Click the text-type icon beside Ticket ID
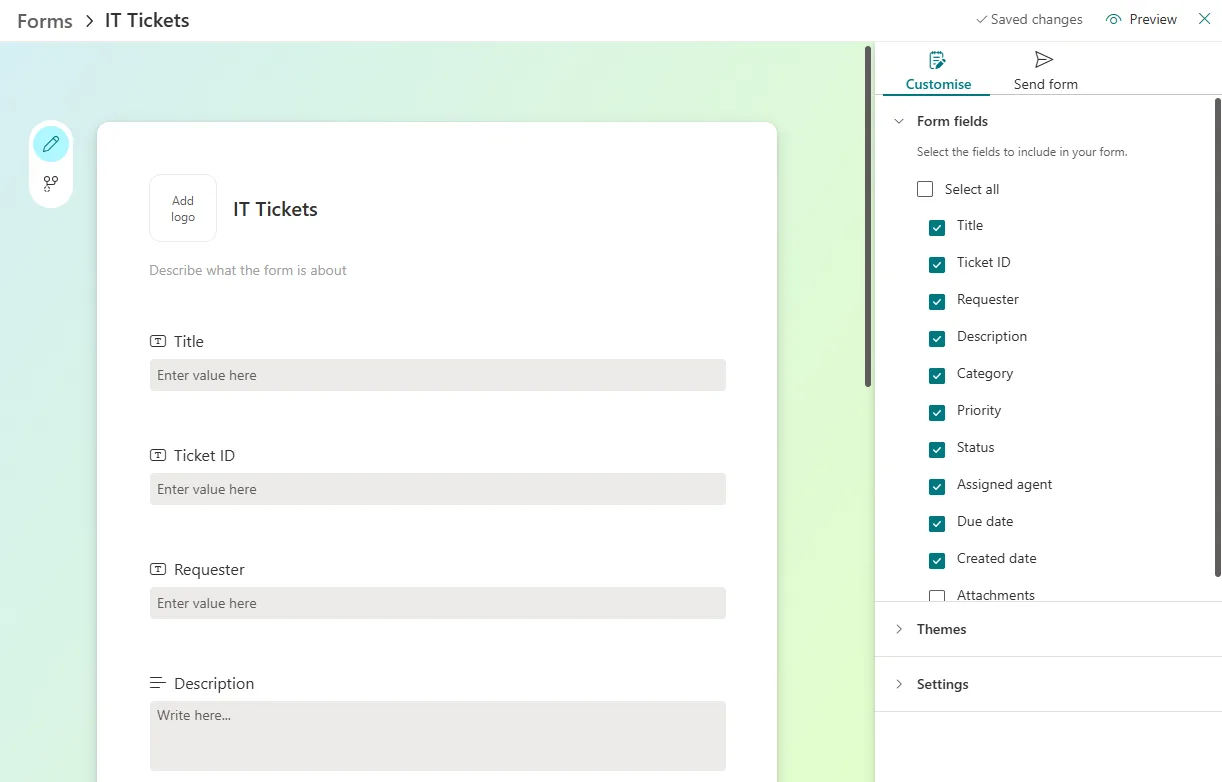 (x=158, y=455)
